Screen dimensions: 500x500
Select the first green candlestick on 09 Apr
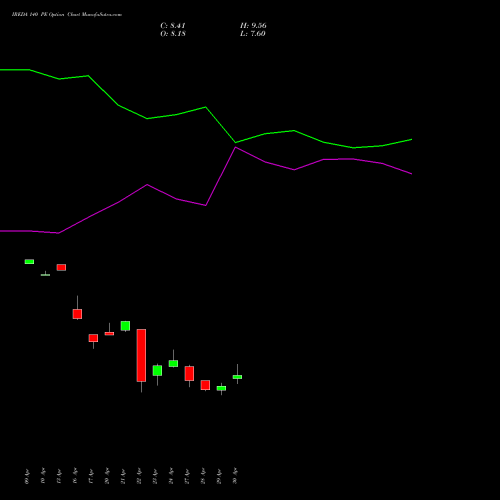click(29, 262)
